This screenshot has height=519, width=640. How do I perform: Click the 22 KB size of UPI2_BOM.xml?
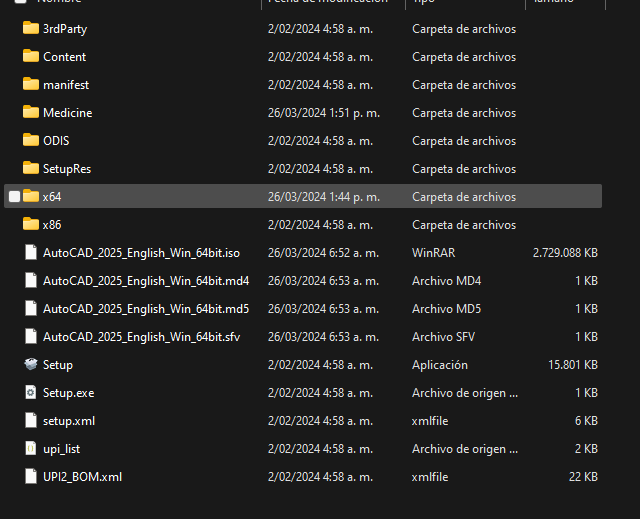pyautogui.click(x=583, y=477)
